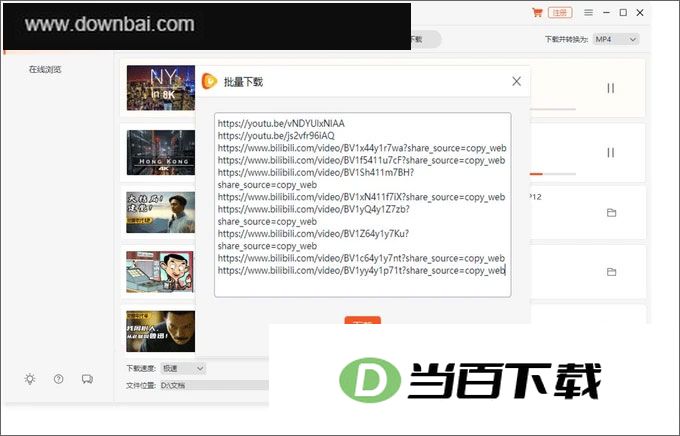This screenshot has height=436, width=680.
Task: Open folder for the Mr. Bean video
Action: tap(611, 272)
